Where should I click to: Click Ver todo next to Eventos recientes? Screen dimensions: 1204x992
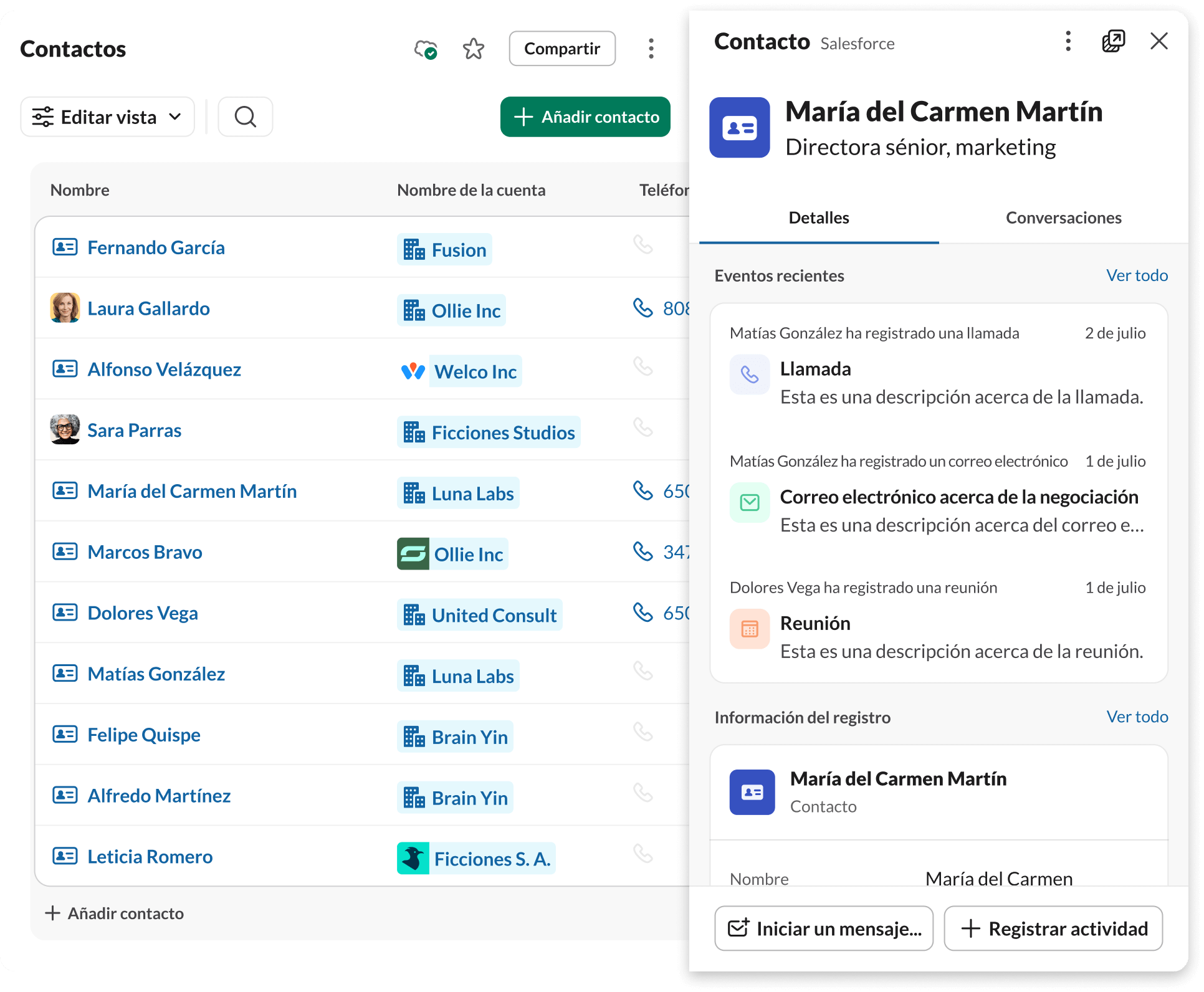pyautogui.click(x=1137, y=275)
